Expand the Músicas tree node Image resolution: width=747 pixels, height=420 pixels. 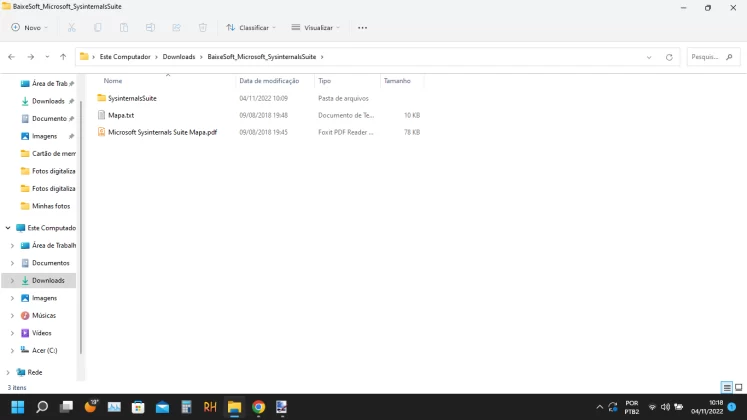point(12,315)
